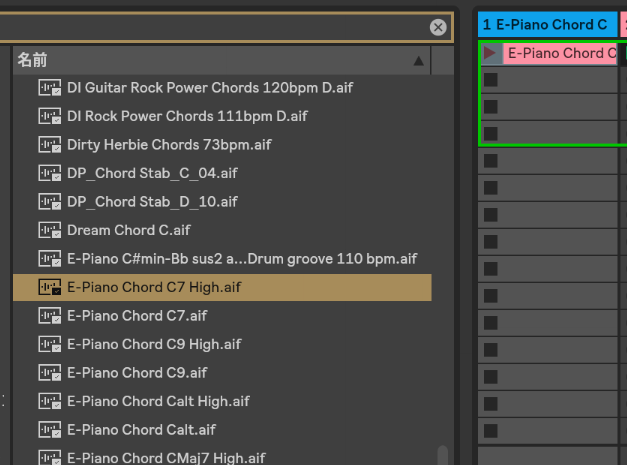The image size is (627, 465).
Task: Select E-Piano Chord C7.aif file
Action: [137, 316]
